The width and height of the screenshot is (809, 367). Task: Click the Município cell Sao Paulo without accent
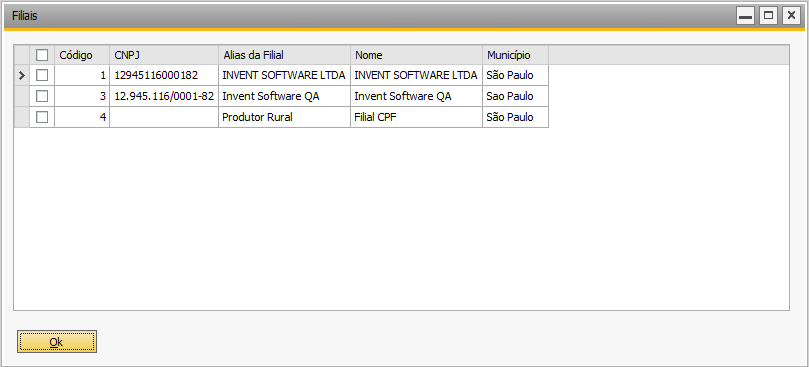coord(515,97)
